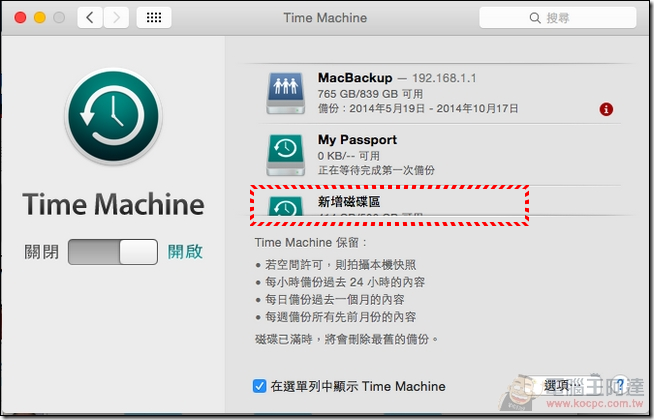Toggle the Time Machine on/off switch
Screen dimensions: 654x420
click(x=113, y=252)
